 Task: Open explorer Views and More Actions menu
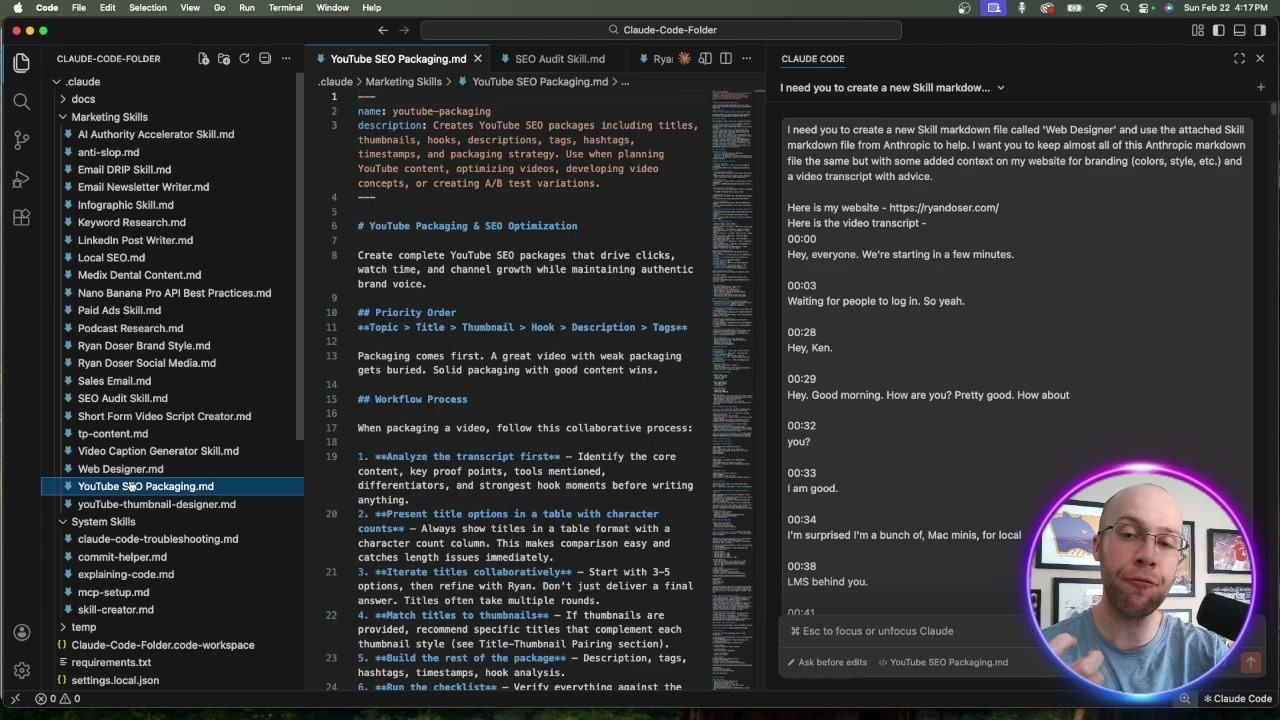pos(286,59)
